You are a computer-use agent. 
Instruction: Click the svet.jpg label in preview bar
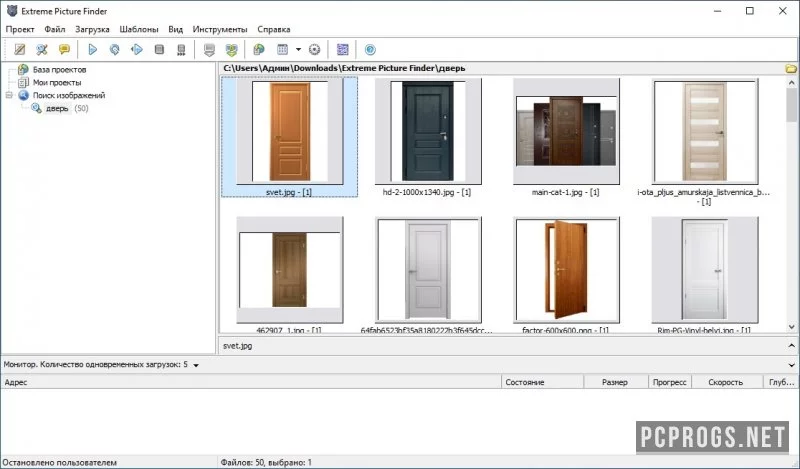pos(238,345)
